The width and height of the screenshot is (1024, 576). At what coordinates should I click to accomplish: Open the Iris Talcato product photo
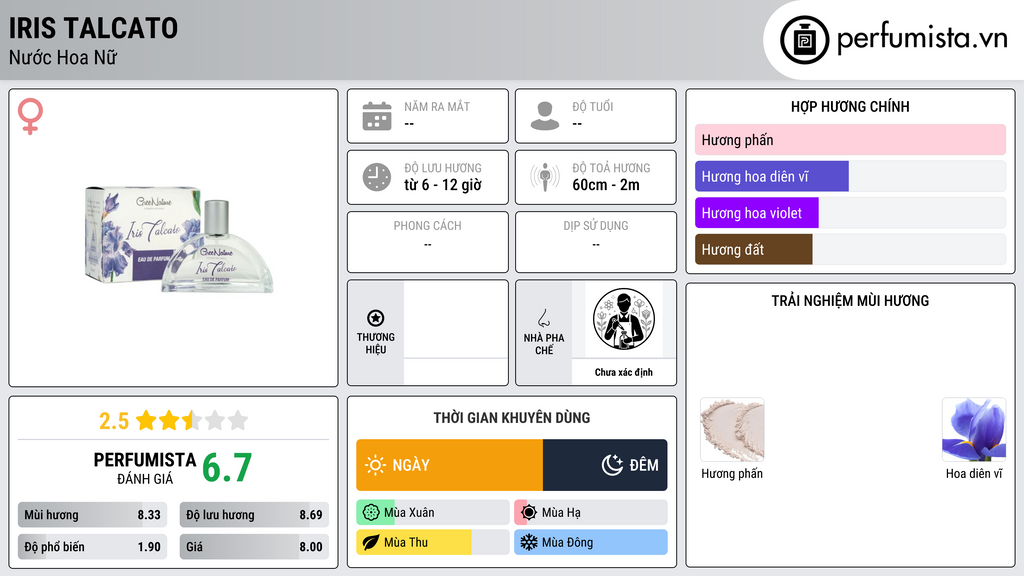click(178, 239)
